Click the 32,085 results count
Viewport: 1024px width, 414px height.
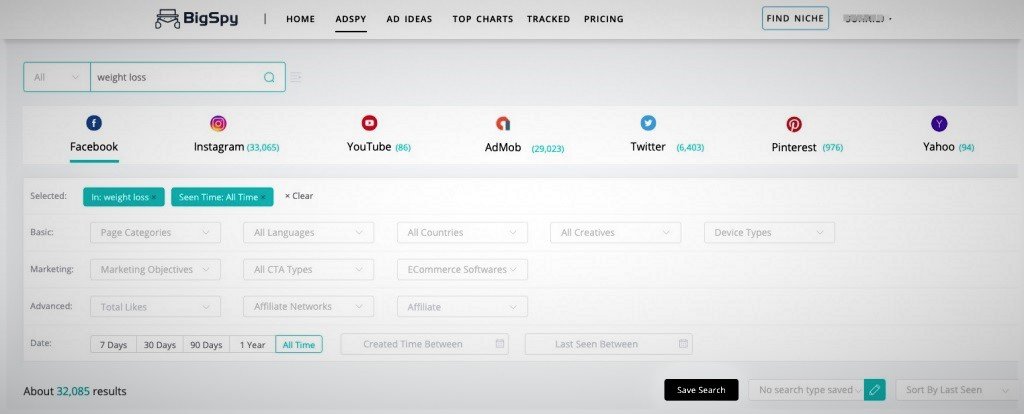coord(73,391)
